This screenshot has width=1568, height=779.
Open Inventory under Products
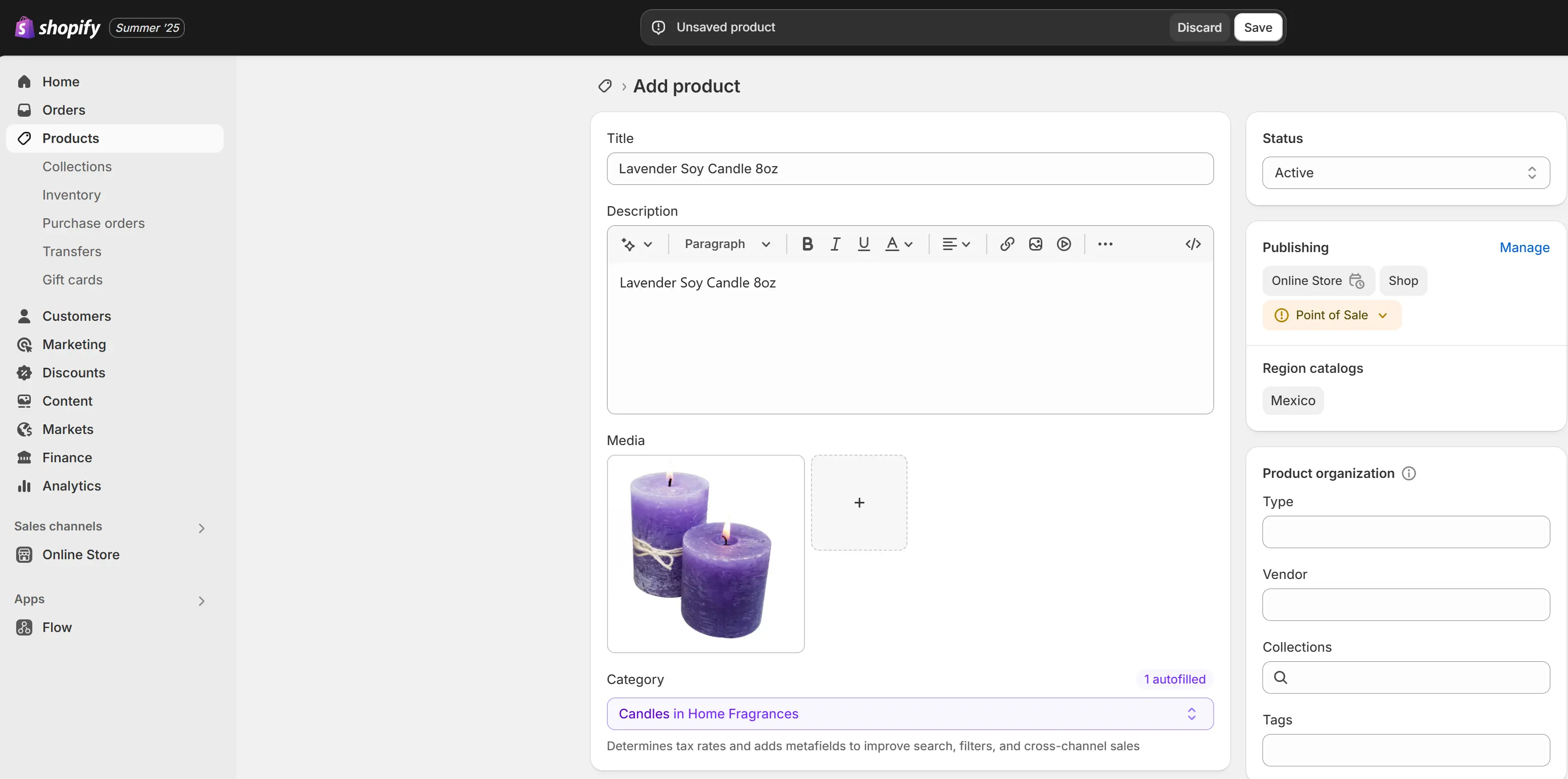click(x=71, y=195)
